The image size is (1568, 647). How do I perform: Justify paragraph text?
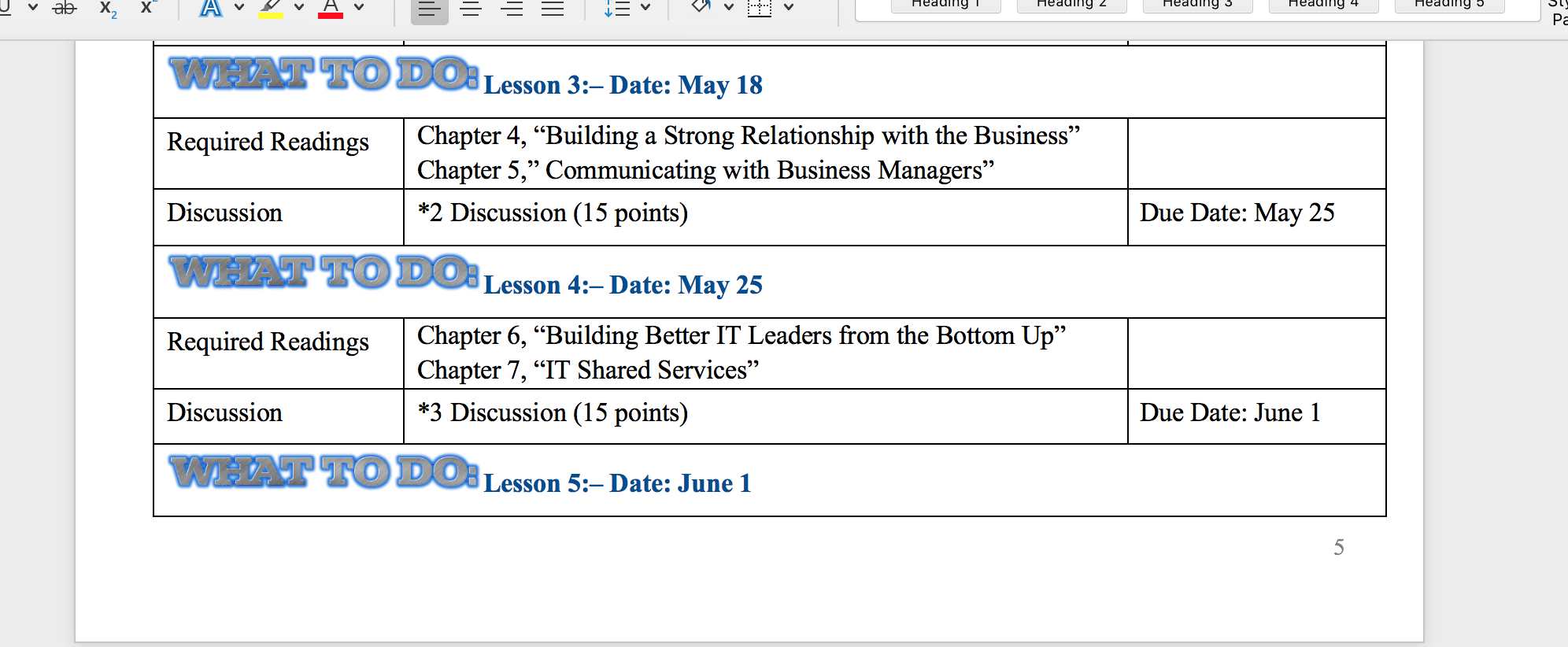click(x=553, y=9)
